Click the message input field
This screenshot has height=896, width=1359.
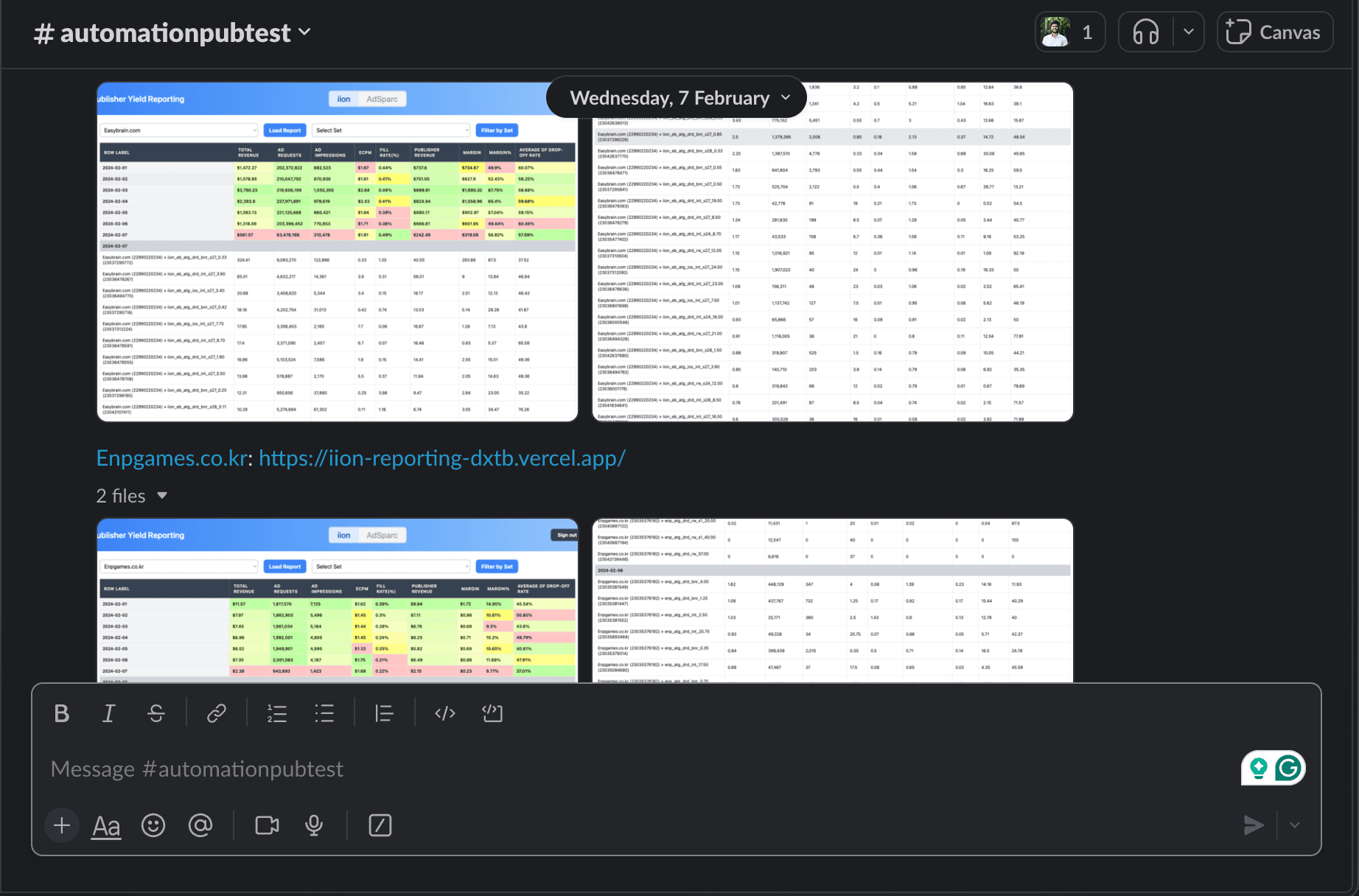point(634,769)
